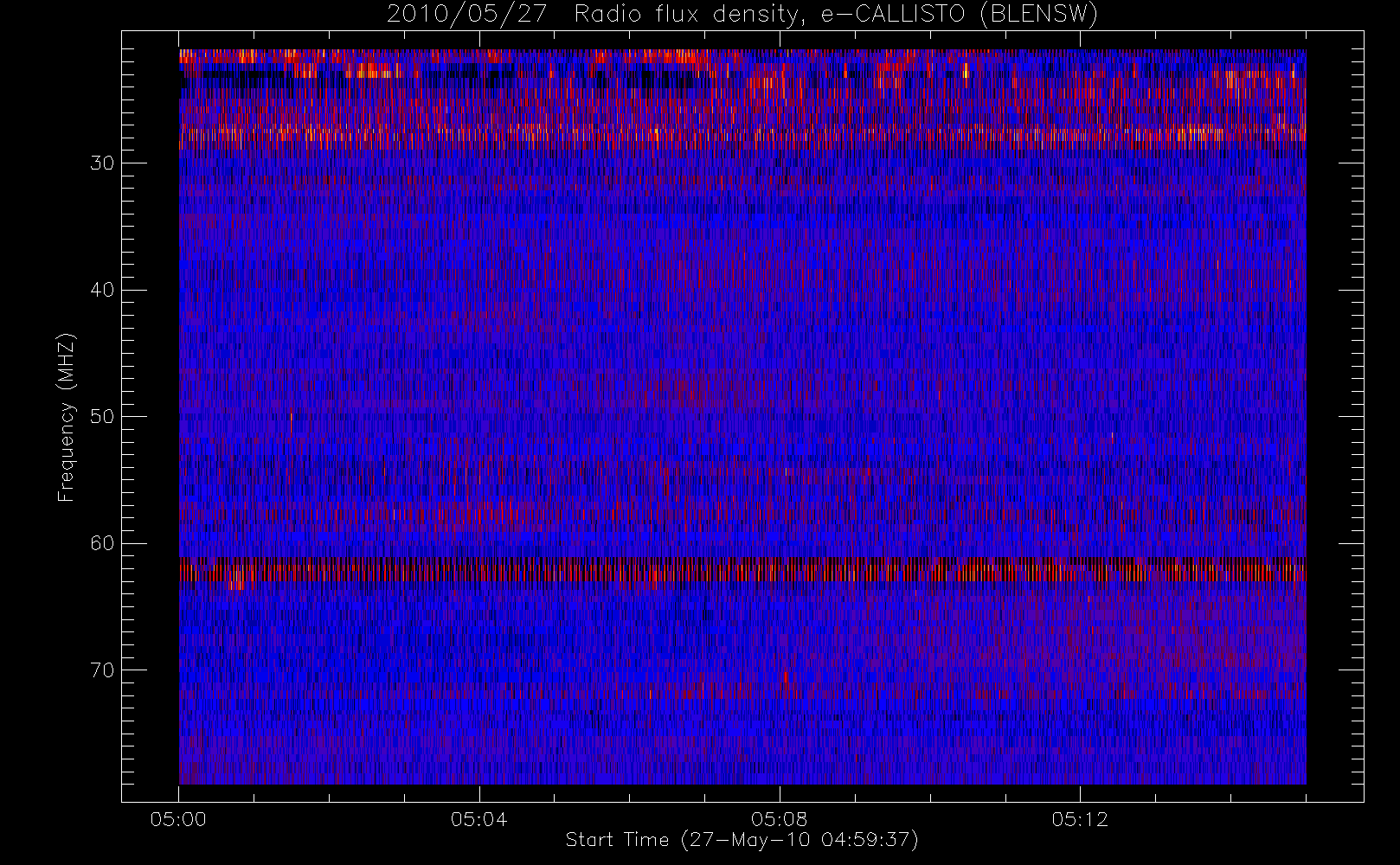Click the '05:08' time axis label
The width and height of the screenshot is (1400, 865).
coord(780,819)
